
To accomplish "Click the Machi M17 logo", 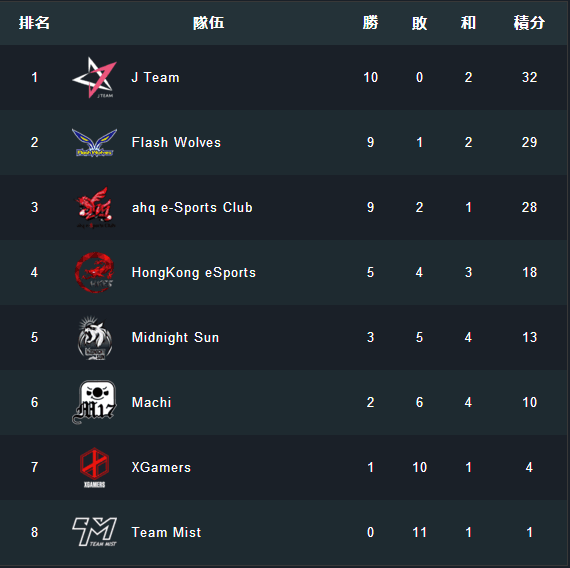I will [x=94, y=402].
